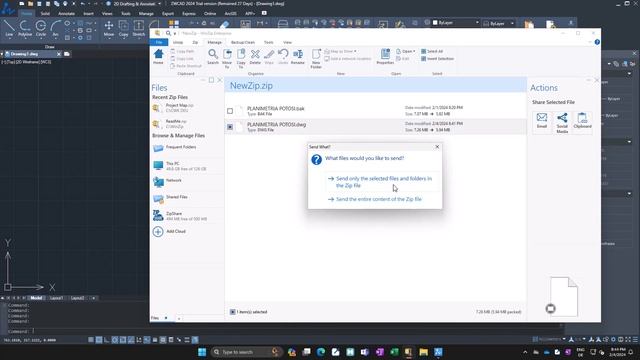The width and height of the screenshot is (640, 360).
Task: Select the Copy To icon in WinZip
Action: click(241, 58)
